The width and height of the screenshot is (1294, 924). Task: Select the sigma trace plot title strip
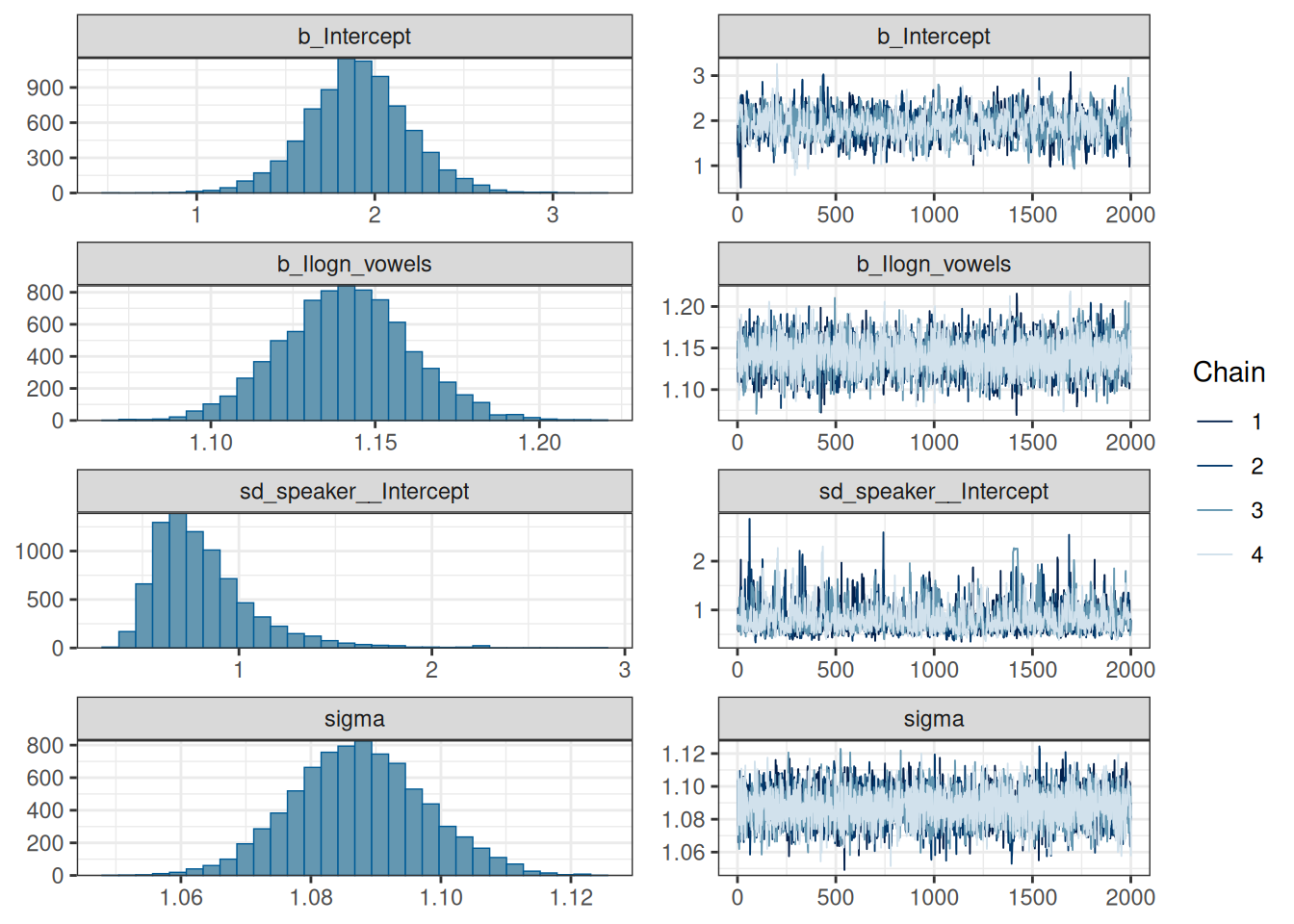click(x=933, y=719)
